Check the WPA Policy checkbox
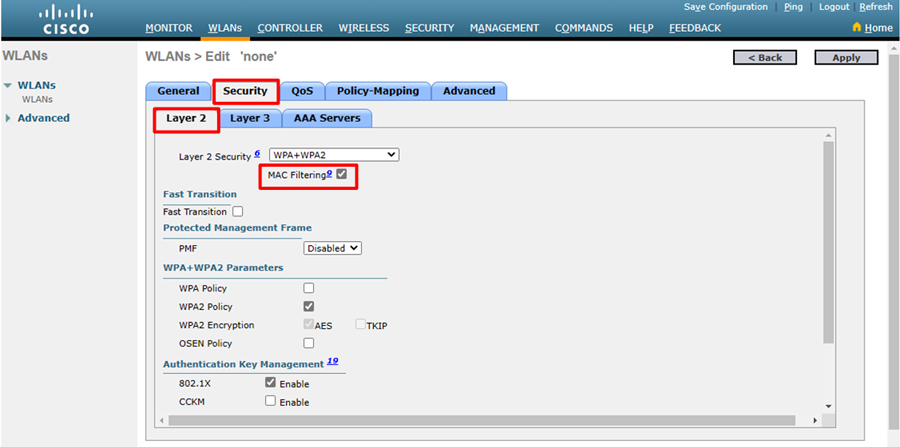Screen dimensions: 900x447 pos(309,288)
